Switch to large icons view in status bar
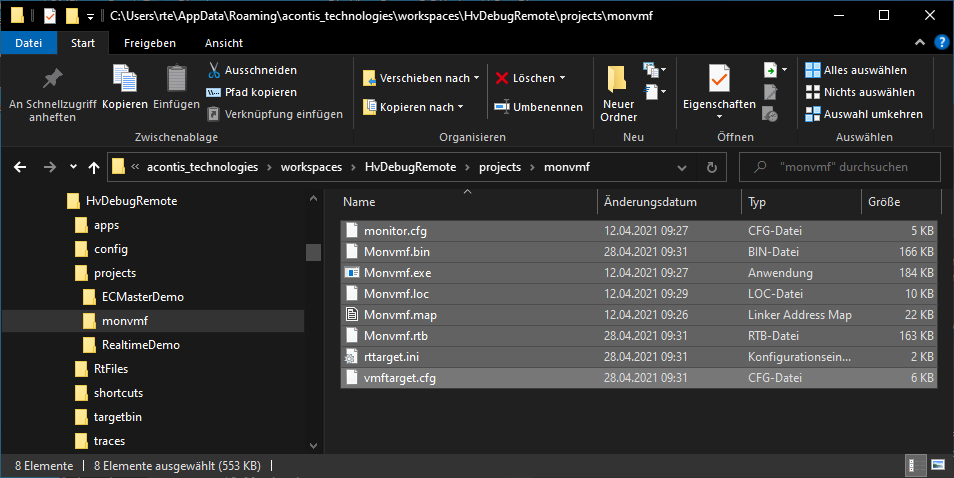Image resolution: width=954 pixels, height=478 pixels. (x=938, y=466)
